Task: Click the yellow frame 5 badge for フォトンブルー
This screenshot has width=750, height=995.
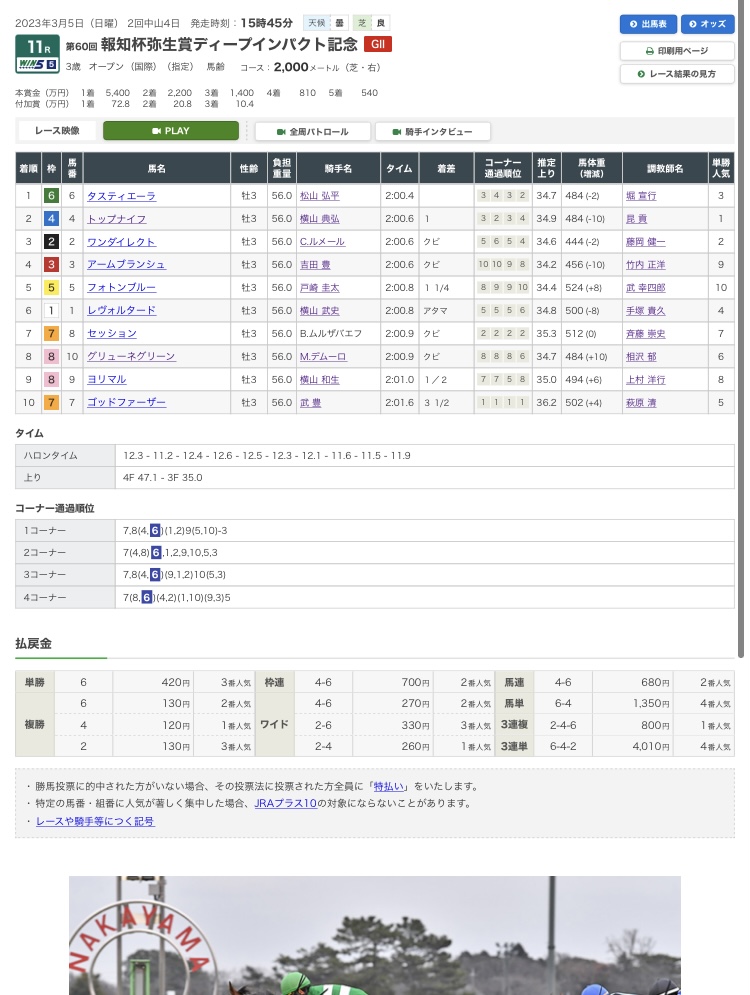Action: [51, 287]
